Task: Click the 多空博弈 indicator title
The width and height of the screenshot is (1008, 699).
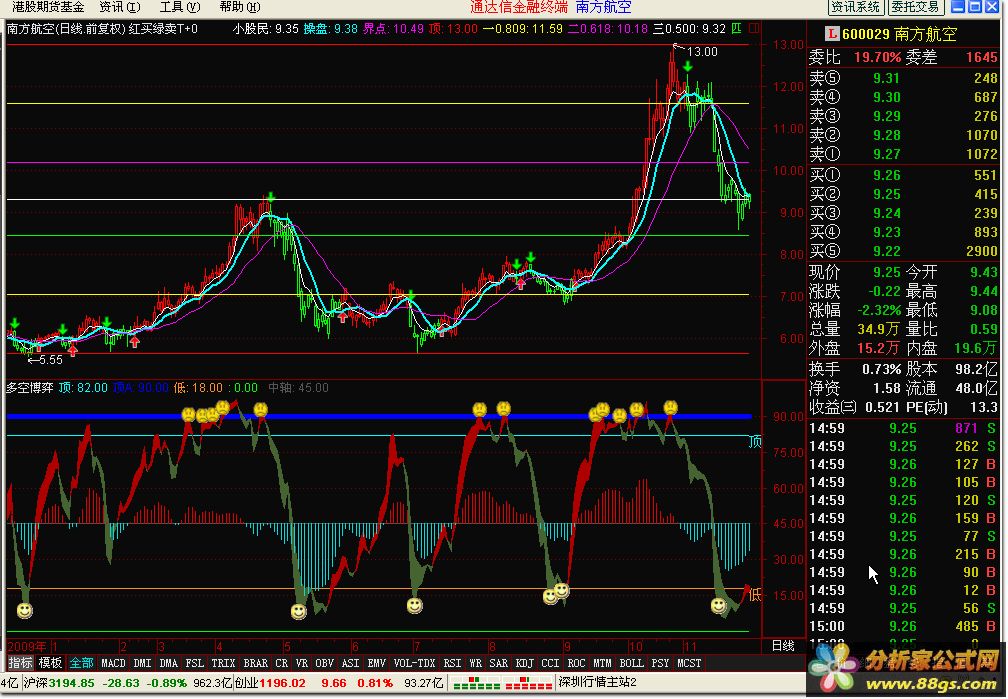Action: point(30,388)
